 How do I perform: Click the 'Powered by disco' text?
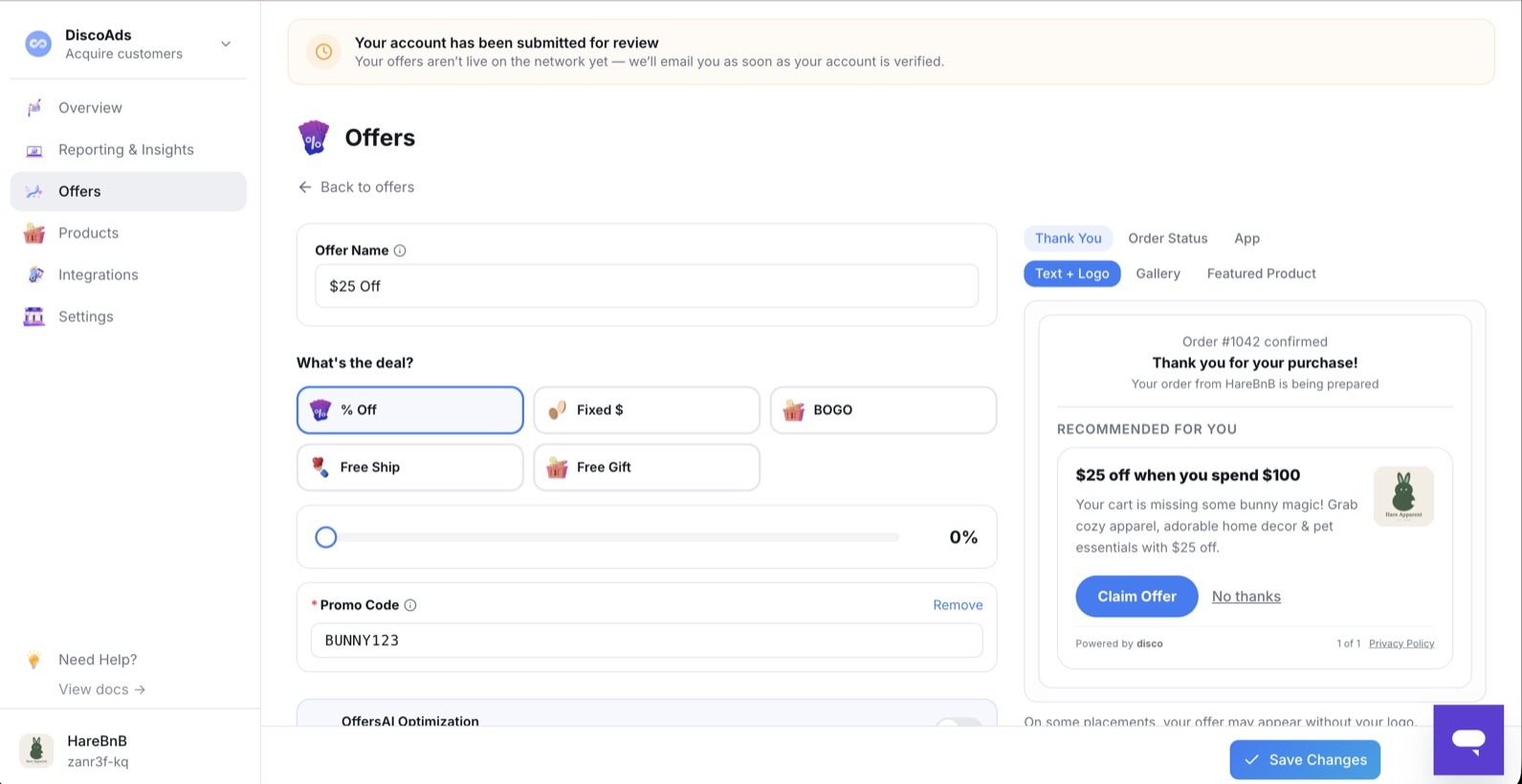[1119, 643]
